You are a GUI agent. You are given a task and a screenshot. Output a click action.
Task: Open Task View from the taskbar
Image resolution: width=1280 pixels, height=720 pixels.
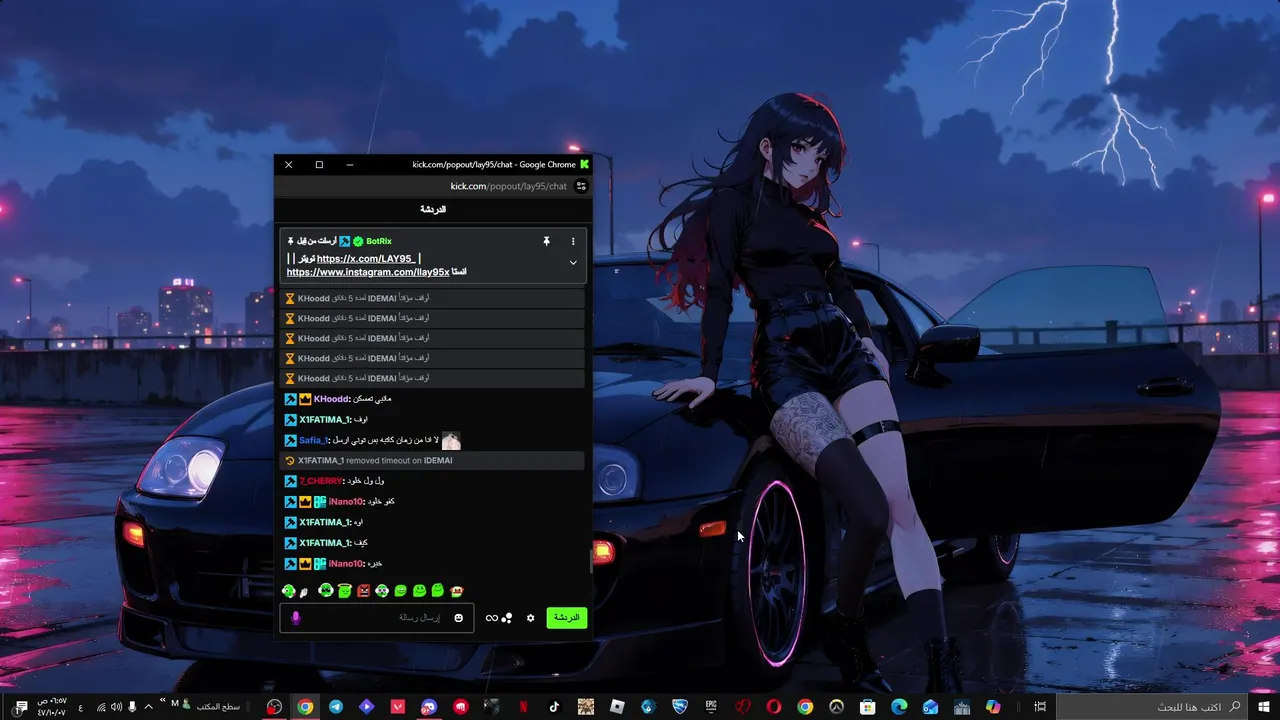1040,707
